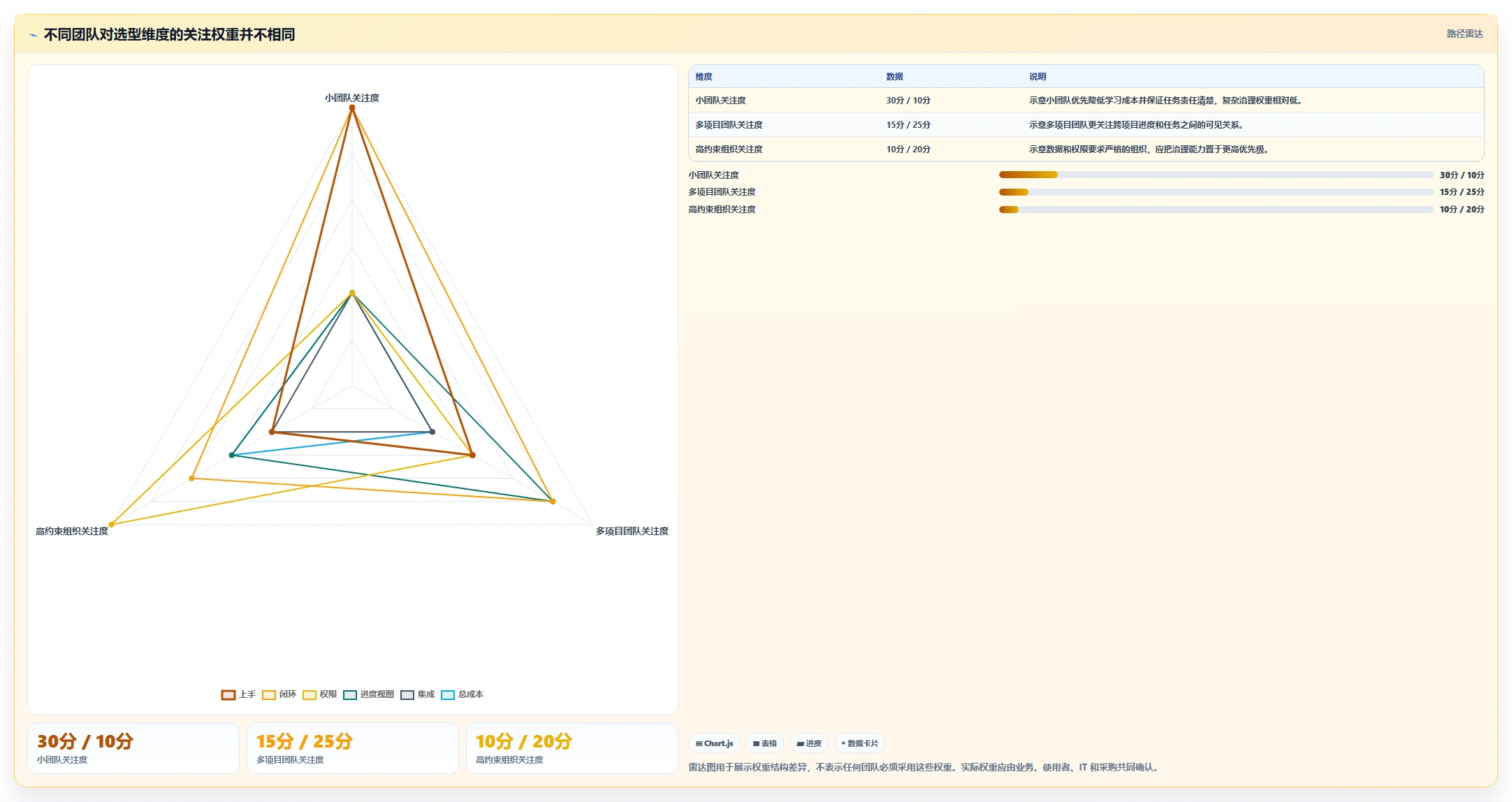Viewport: 1512px width, 802px height.
Task: Click the Chart.js tag chip
Action: pyautogui.click(x=714, y=743)
